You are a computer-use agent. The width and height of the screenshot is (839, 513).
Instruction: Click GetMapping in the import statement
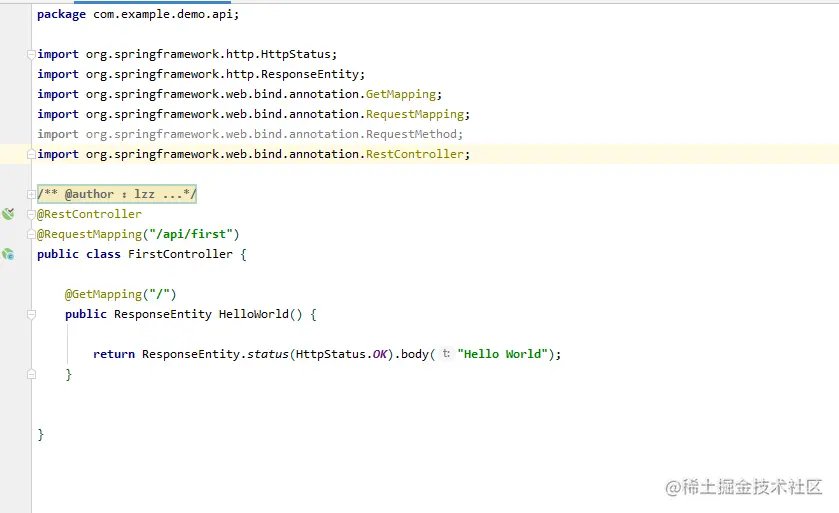401,94
